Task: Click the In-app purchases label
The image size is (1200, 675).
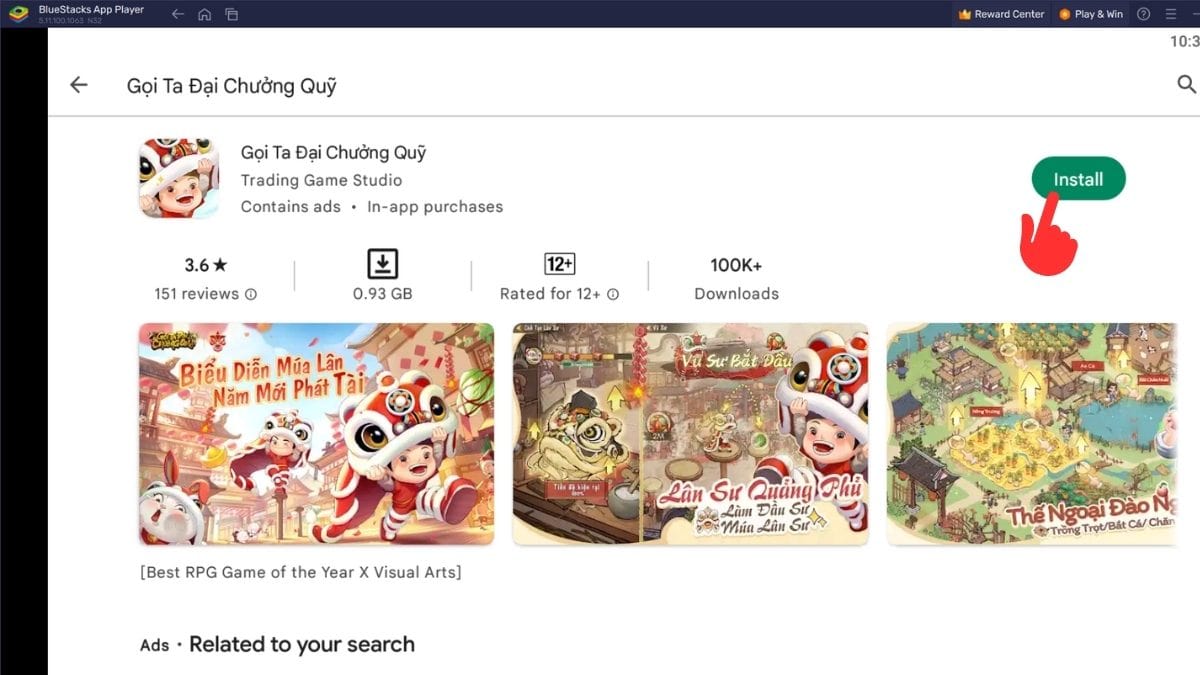Action: (435, 207)
